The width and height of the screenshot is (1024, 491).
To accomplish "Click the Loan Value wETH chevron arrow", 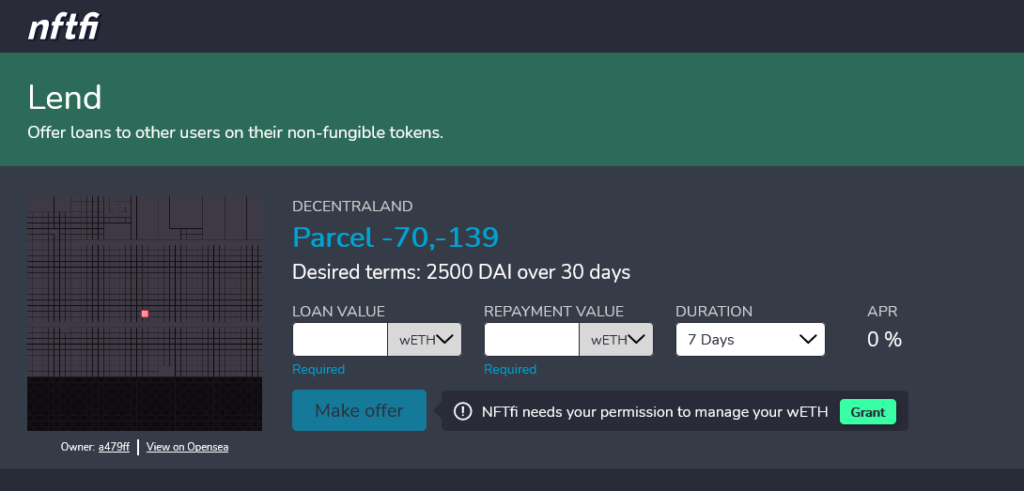I will click(445, 339).
